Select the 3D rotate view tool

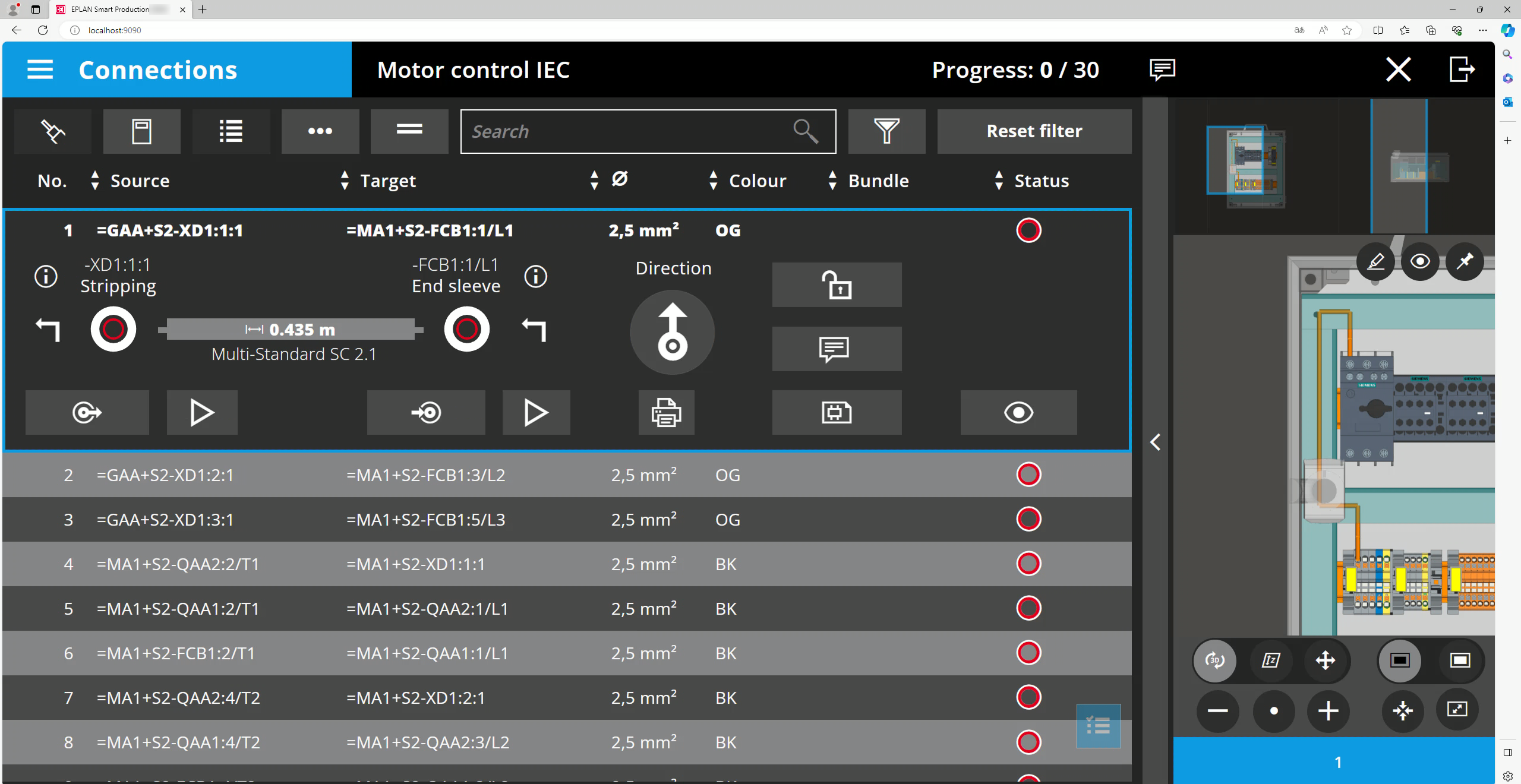tap(1215, 660)
